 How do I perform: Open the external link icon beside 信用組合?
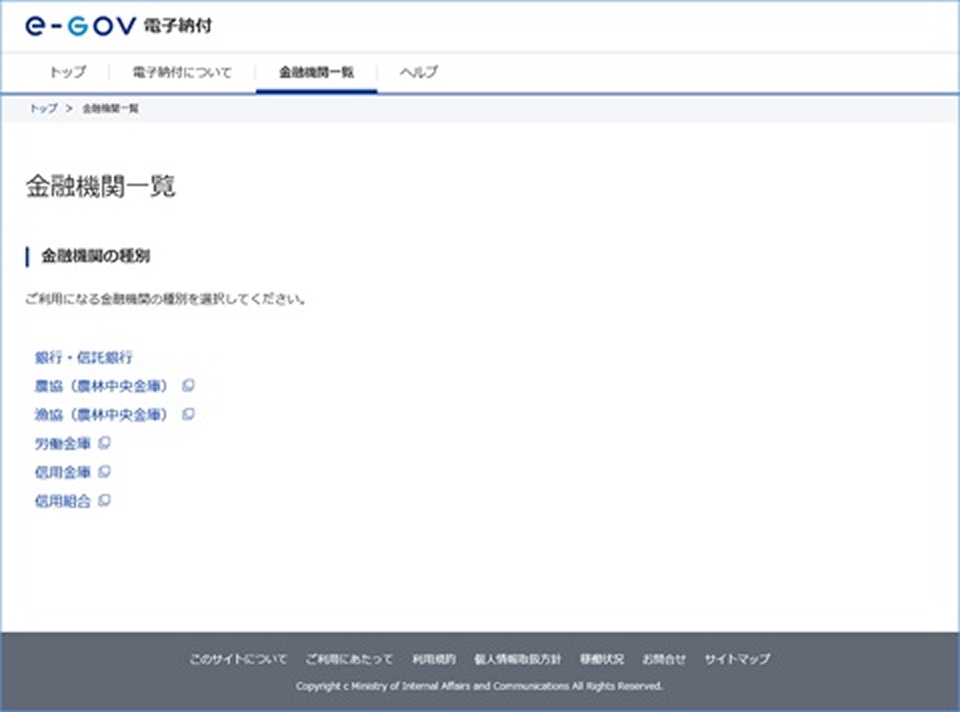(x=105, y=501)
